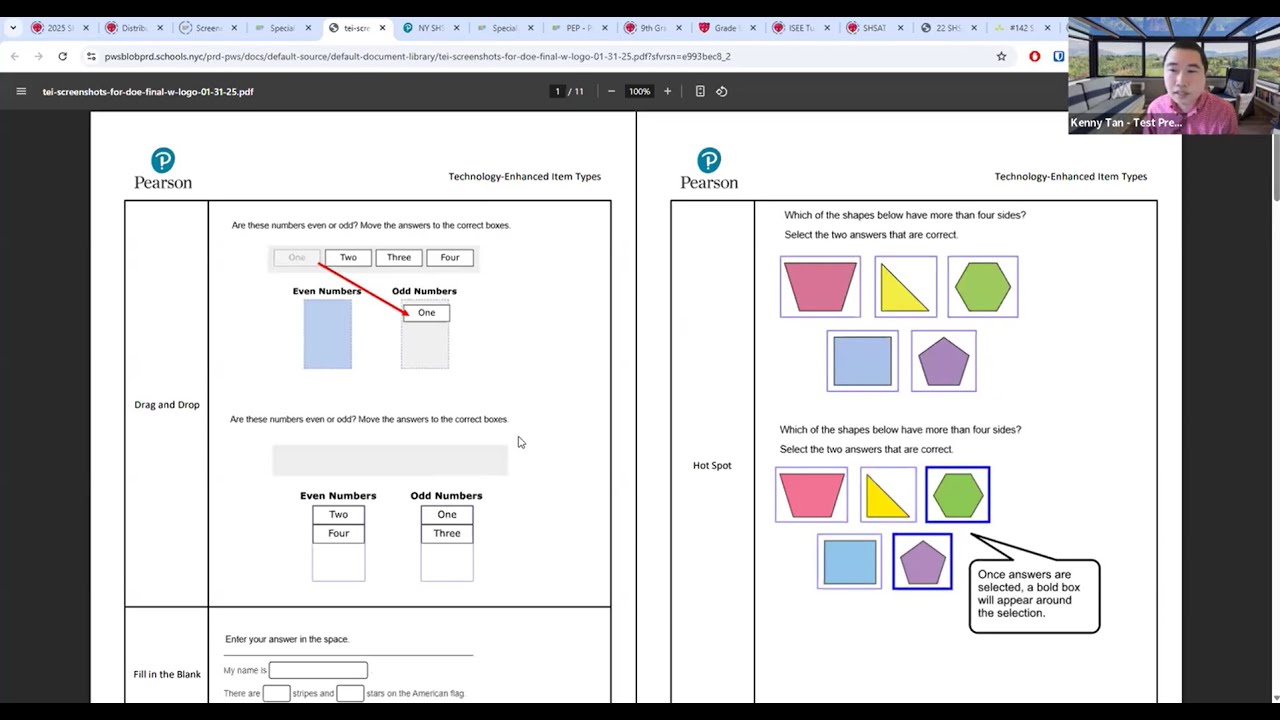Open the PDF viewer sidebar menu
The height and width of the screenshot is (720, 1280).
pyautogui.click(x=21, y=91)
